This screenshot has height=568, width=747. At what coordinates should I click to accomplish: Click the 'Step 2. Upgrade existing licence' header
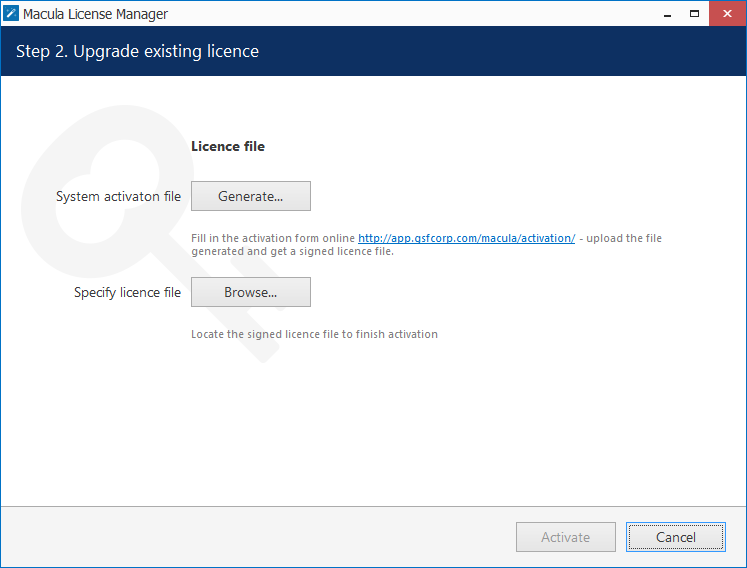[x=137, y=51]
